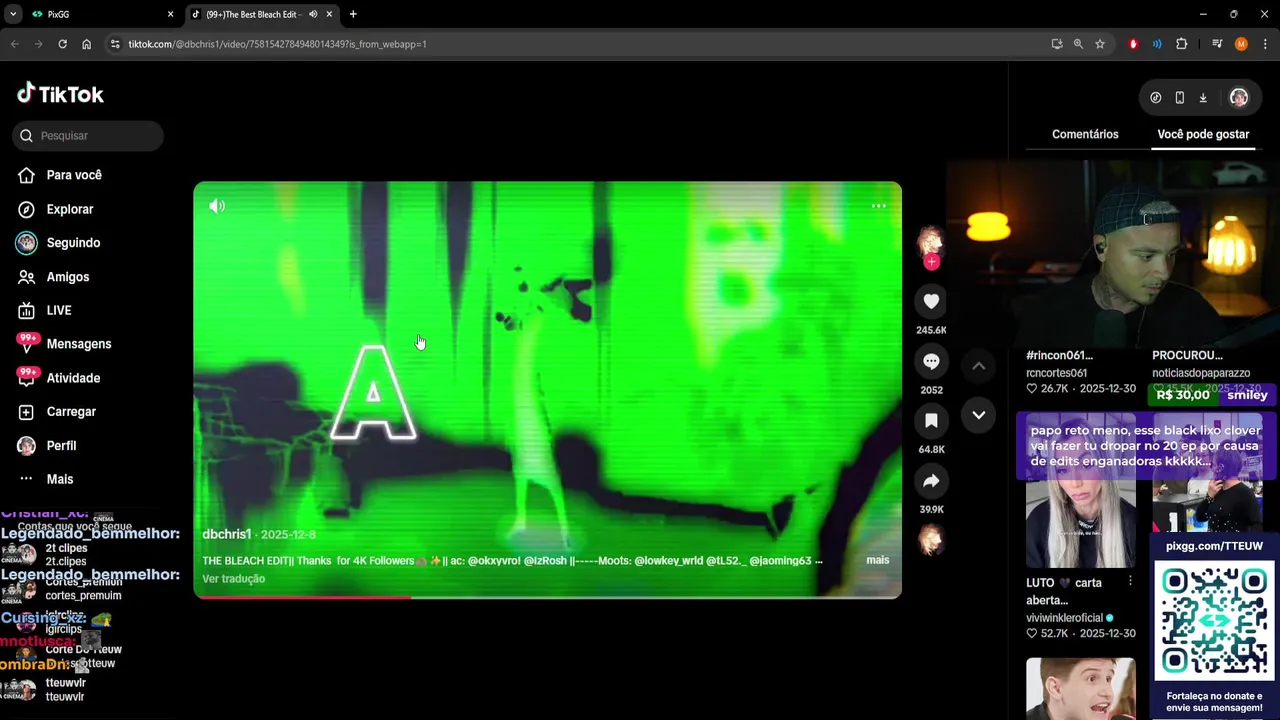Viewport: 1280px width, 720px height.
Task: Open Chrome profile M avatar
Action: point(1241,44)
